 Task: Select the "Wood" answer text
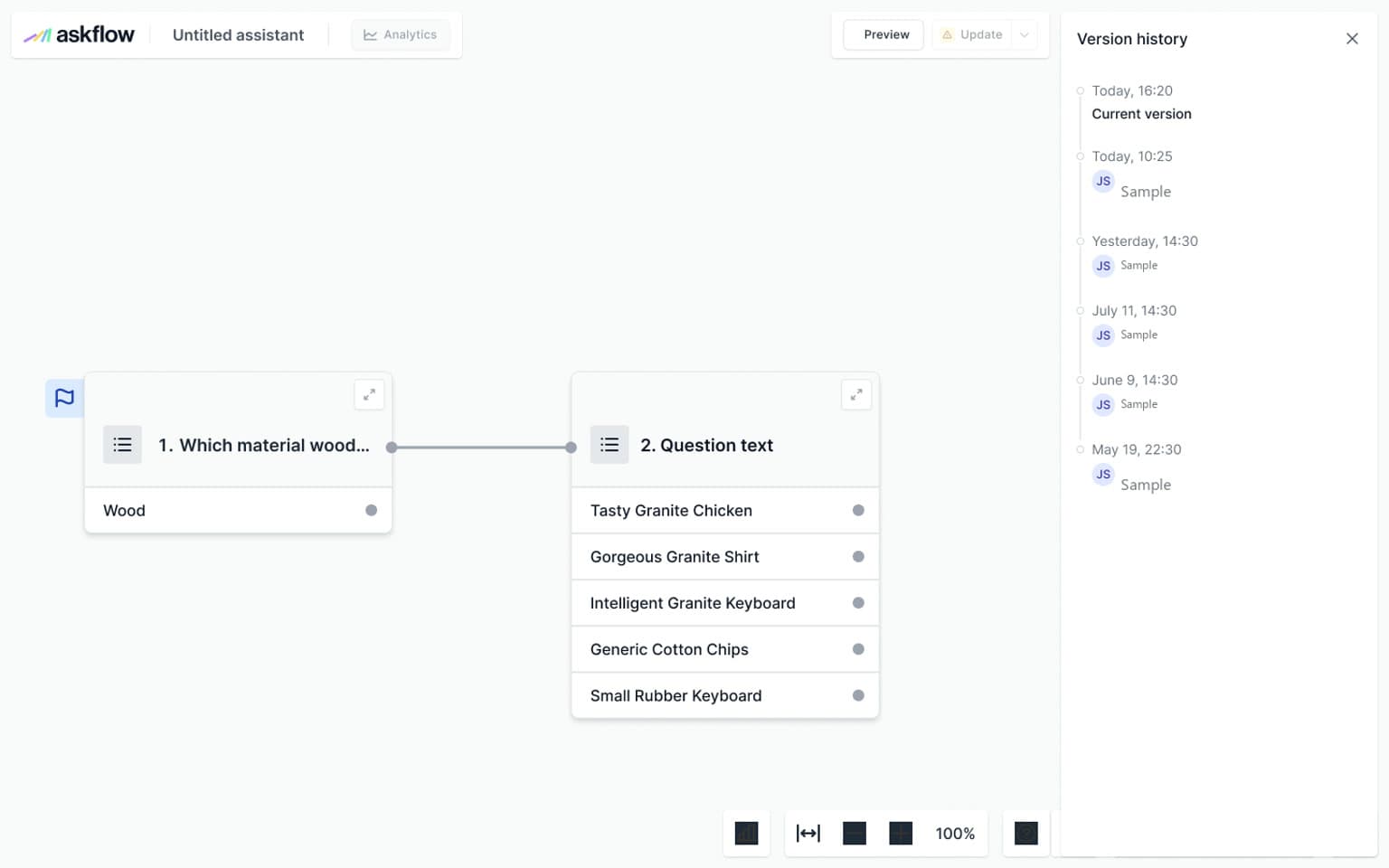click(124, 510)
